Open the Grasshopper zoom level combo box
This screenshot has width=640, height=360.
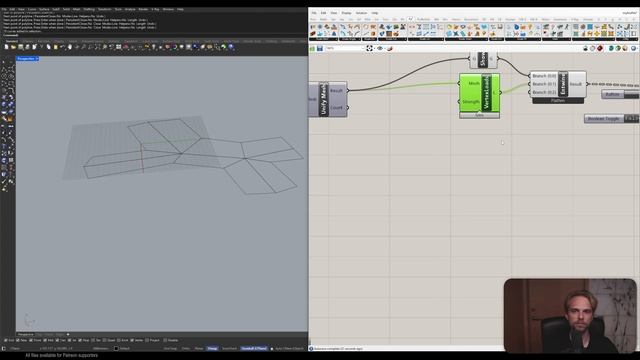point(345,48)
